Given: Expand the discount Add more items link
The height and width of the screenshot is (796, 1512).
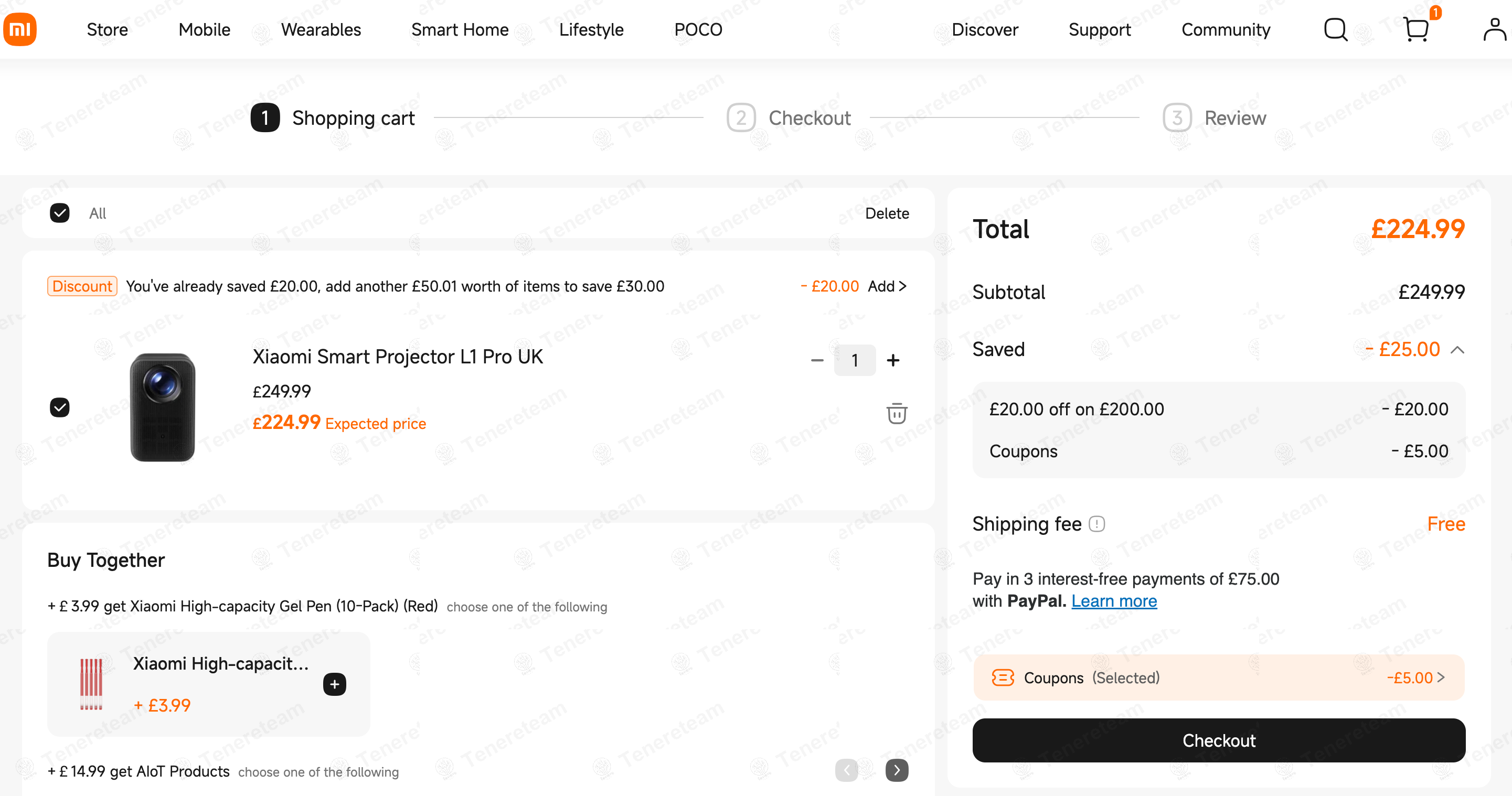Looking at the screenshot, I should click(x=887, y=286).
